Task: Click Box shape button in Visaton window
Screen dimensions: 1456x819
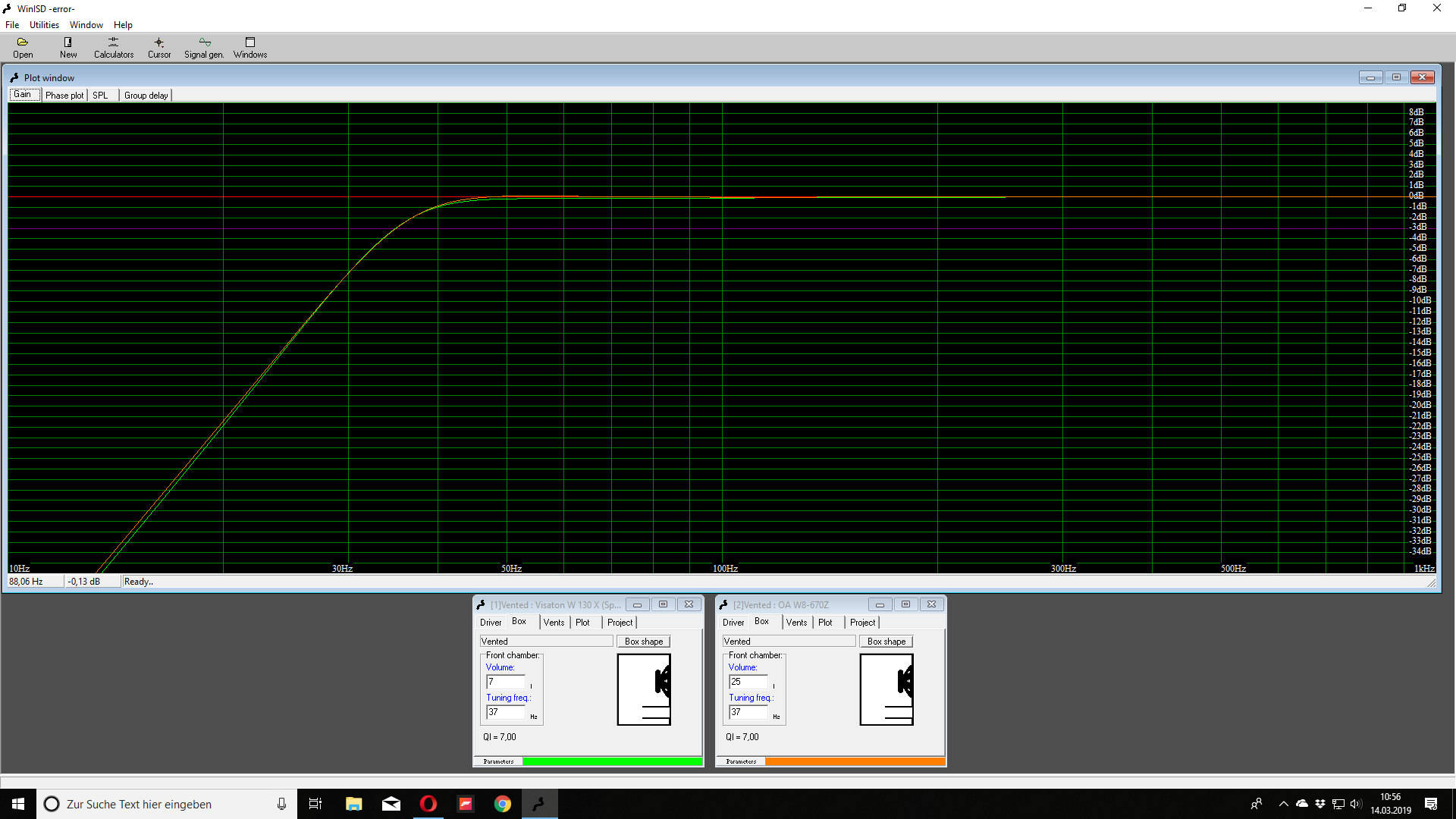Action: coord(643,642)
